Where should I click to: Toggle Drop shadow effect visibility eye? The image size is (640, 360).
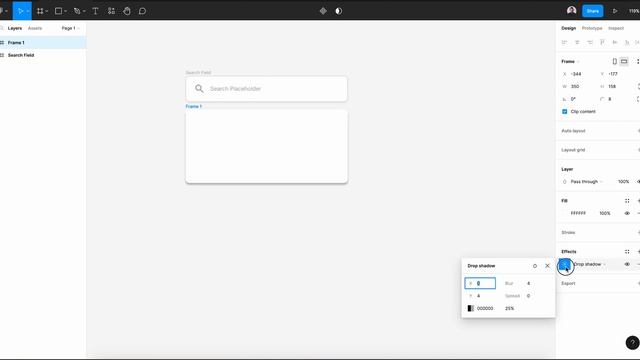click(627, 264)
